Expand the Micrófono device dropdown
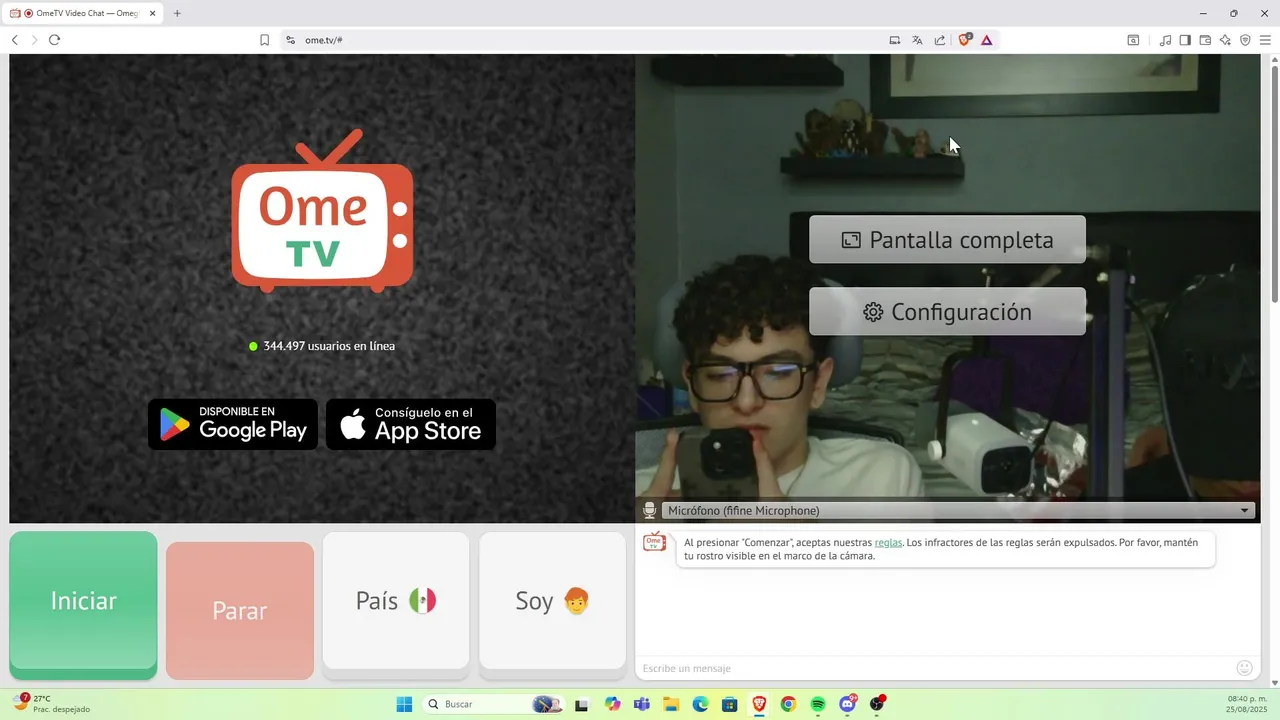 [958, 510]
